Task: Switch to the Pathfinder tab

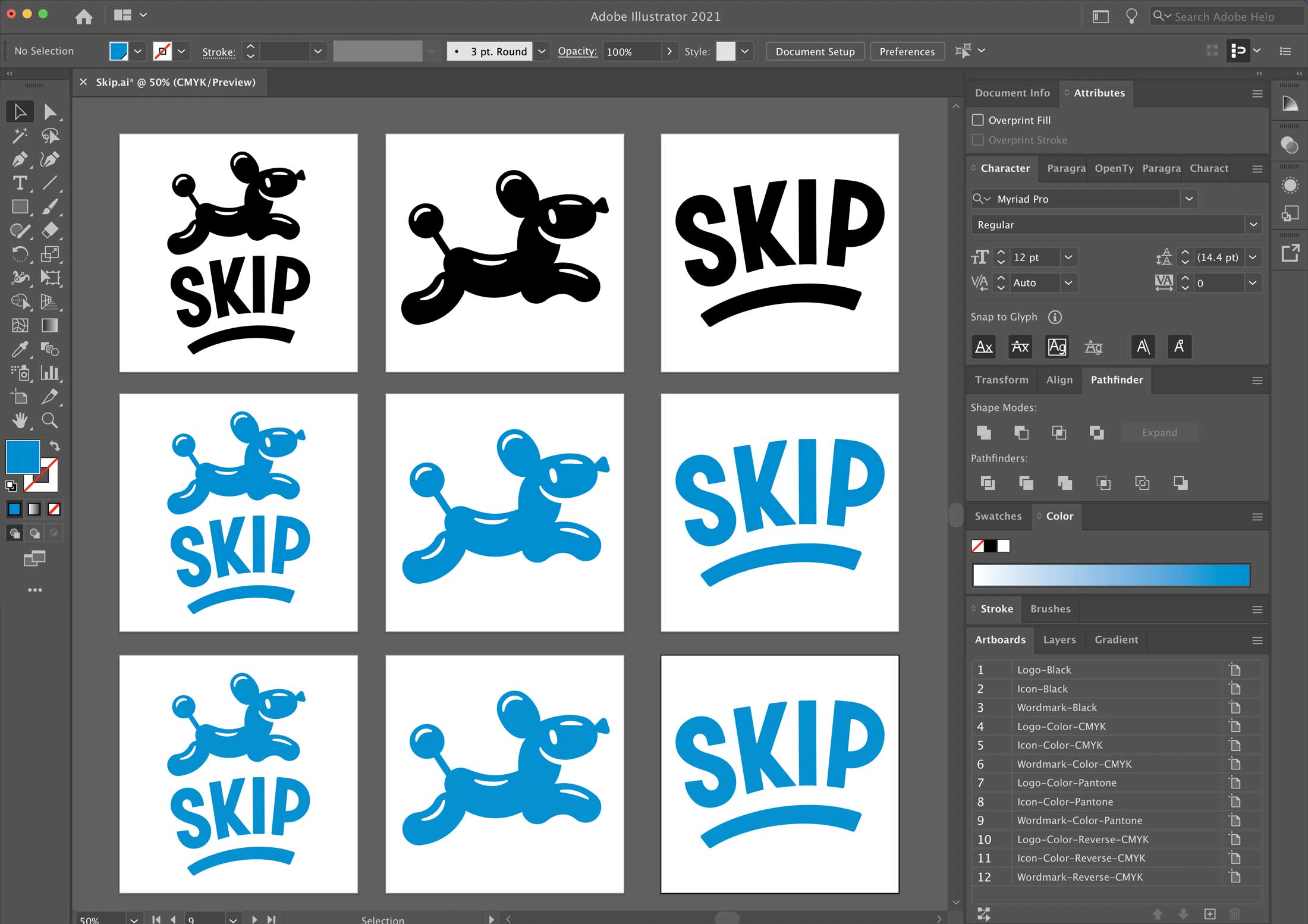Action: (1117, 380)
